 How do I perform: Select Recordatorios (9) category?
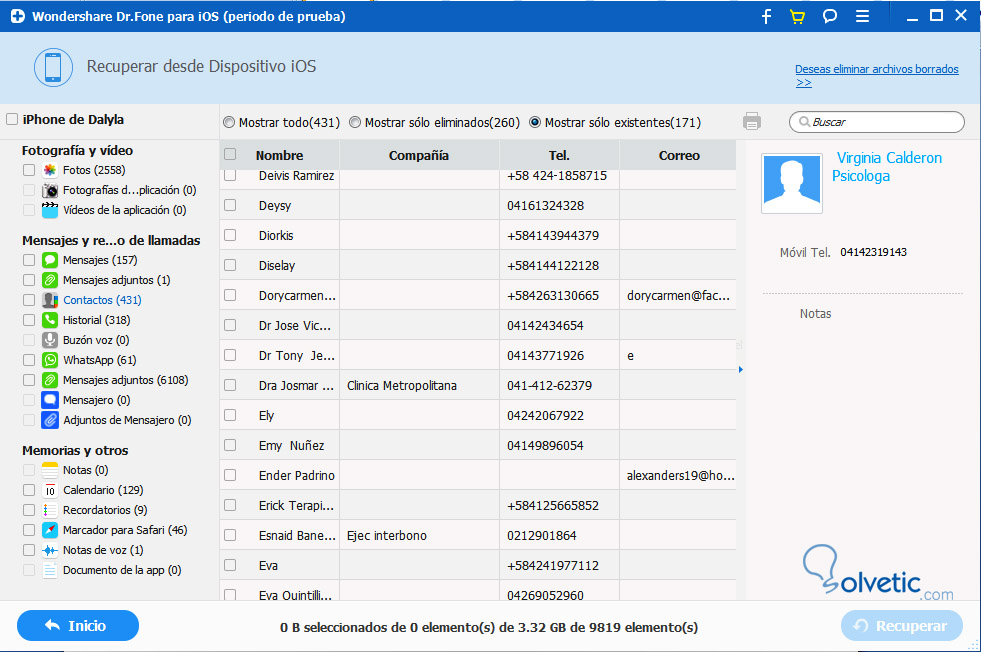[x=105, y=511]
